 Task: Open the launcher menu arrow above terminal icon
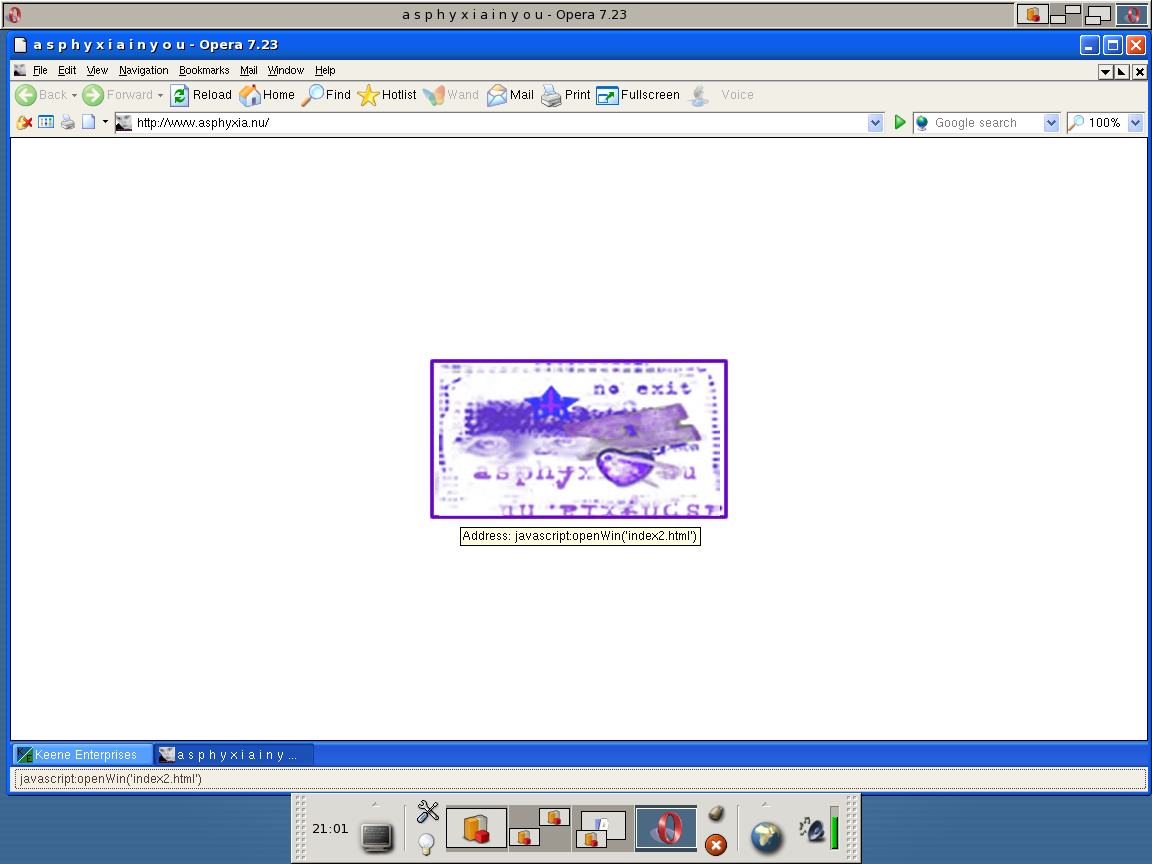pyautogui.click(x=375, y=804)
